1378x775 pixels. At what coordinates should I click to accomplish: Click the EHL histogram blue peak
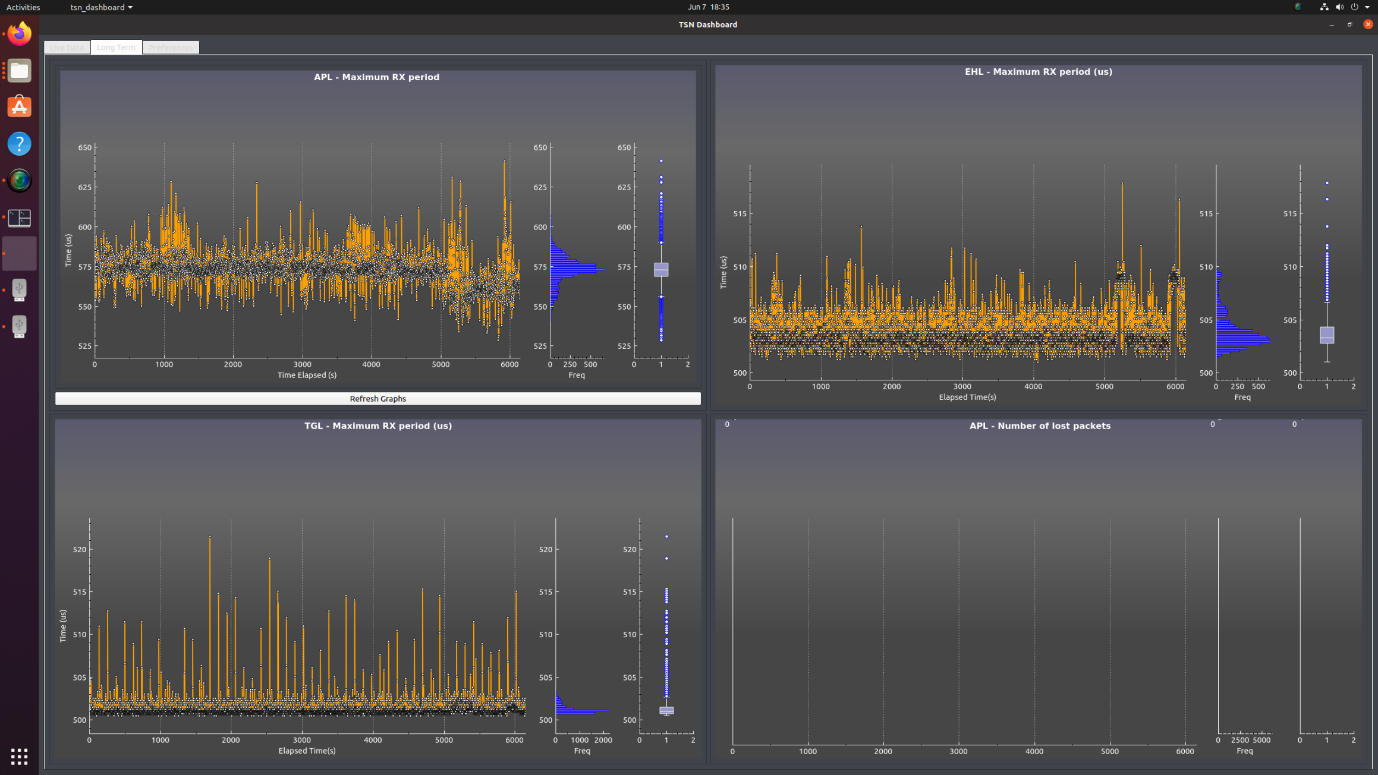[1243, 339]
